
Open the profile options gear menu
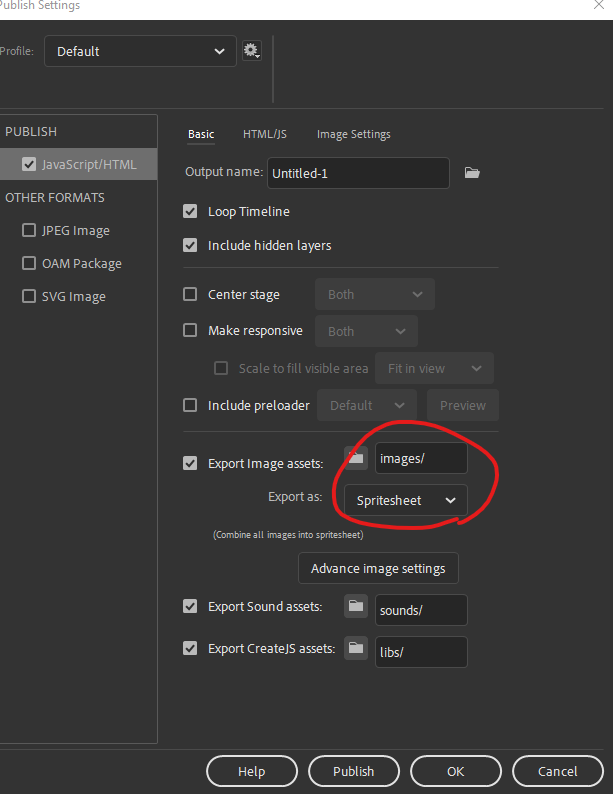pyautogui.click(x=251, y=51)
